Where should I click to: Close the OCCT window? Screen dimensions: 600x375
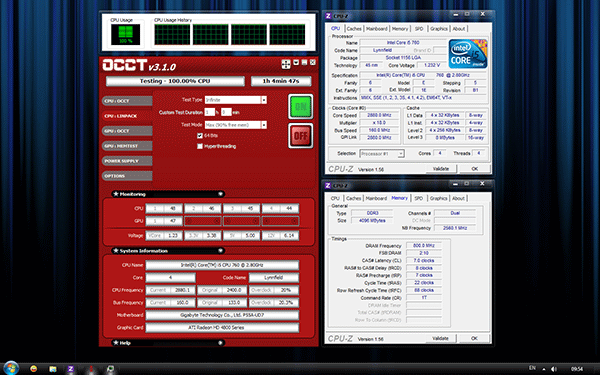pos(313,62)
